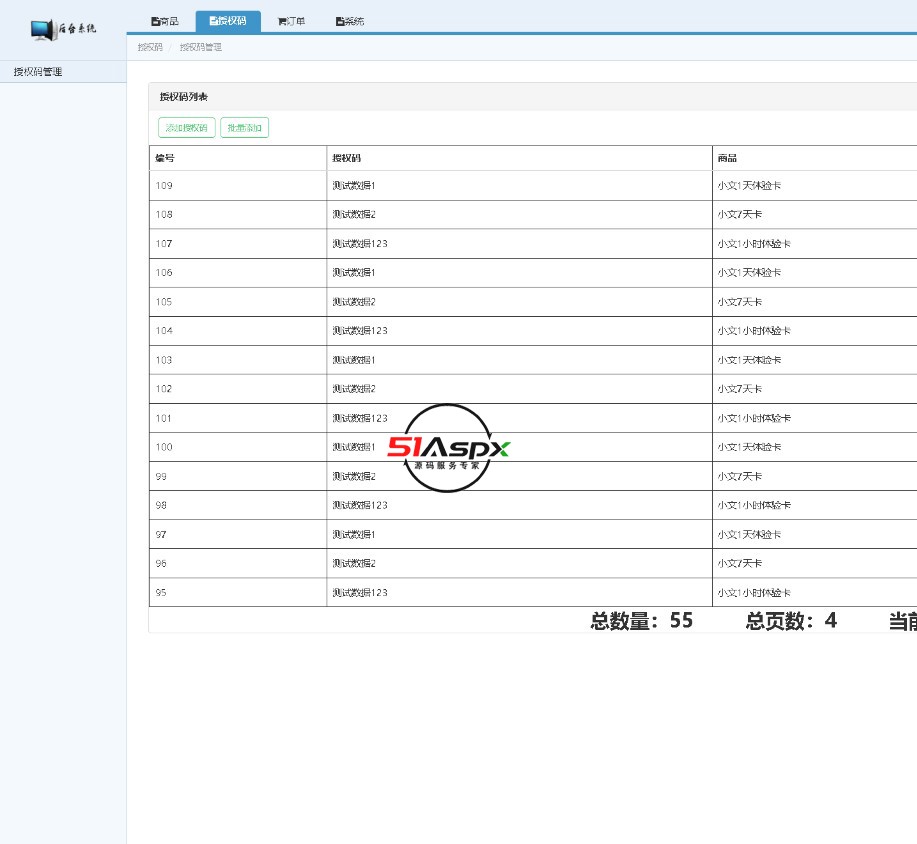The height and width of the screenshot is (844, 917).
Task: Select the row number 104 cell
Action: (x=238, y=331)
